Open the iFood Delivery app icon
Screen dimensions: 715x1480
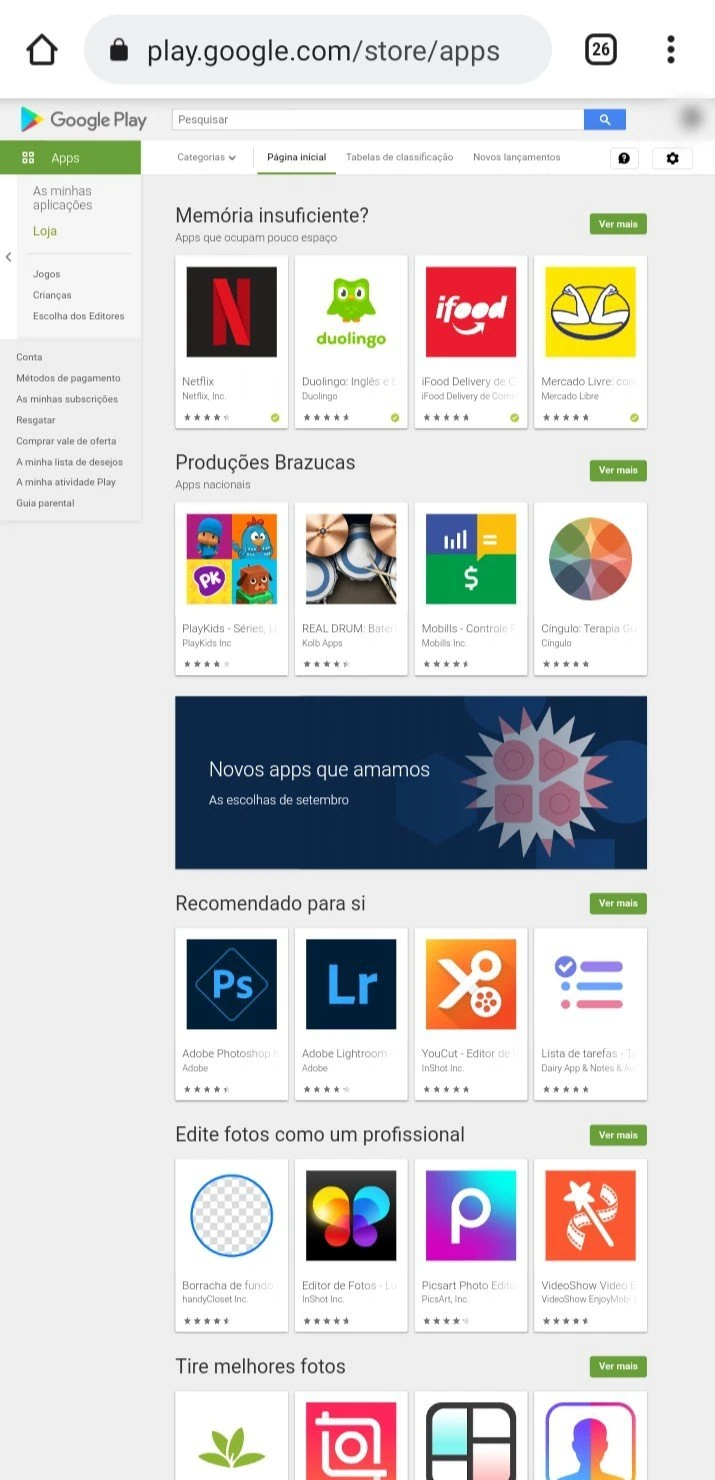tap(471, 312)
